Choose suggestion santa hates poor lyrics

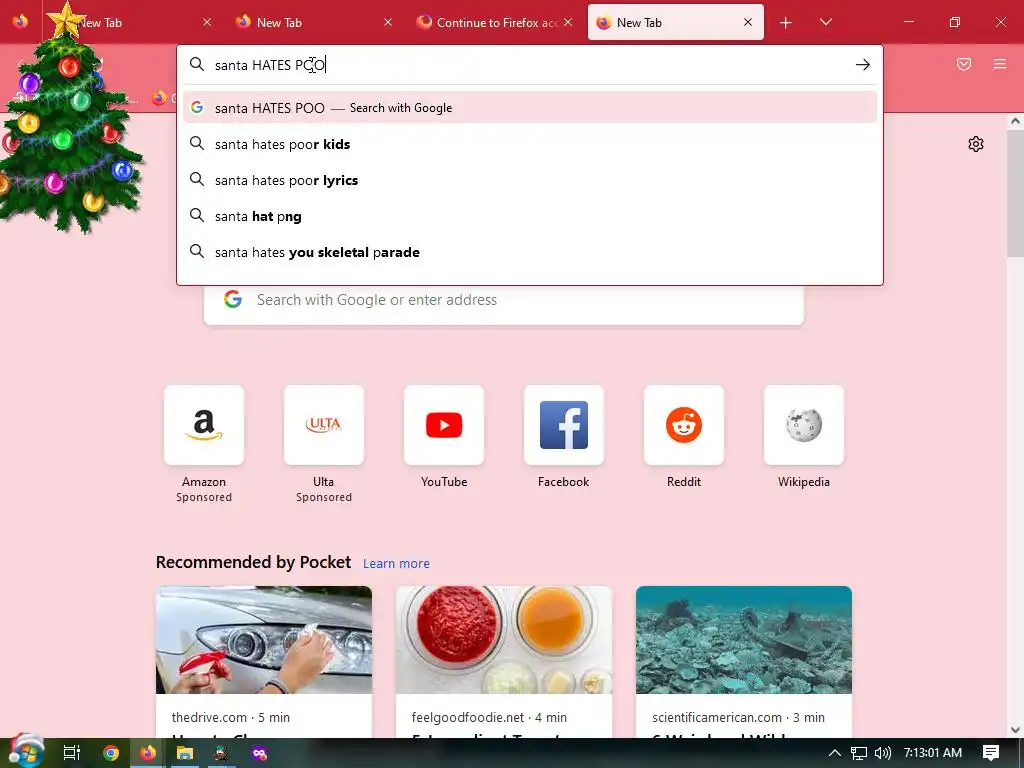[x=530, y=180]
